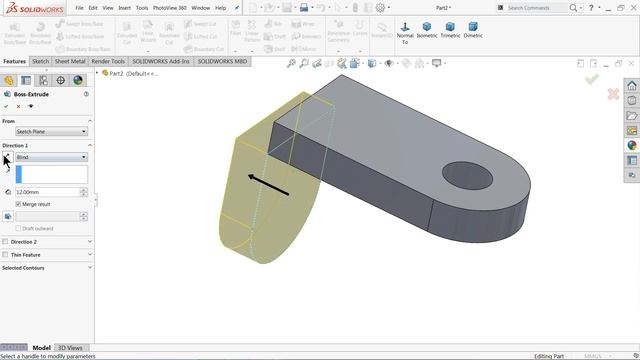Enable the Direction 2 checkbox
The image size is (640, 360).
tap(5, 242)
